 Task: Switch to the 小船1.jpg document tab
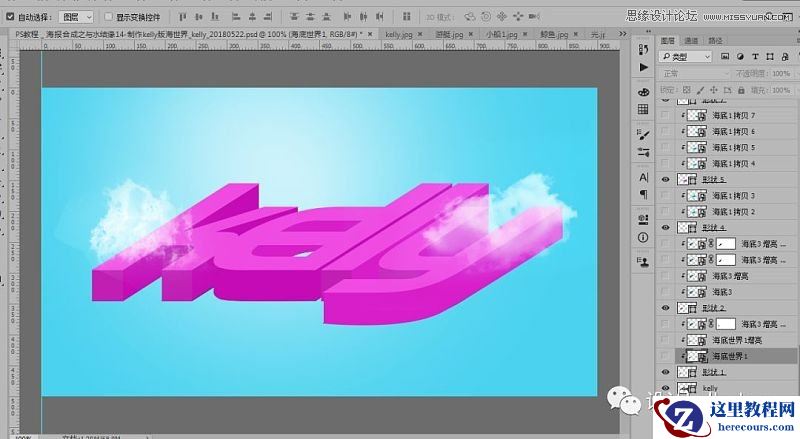[x=501, y=34]
